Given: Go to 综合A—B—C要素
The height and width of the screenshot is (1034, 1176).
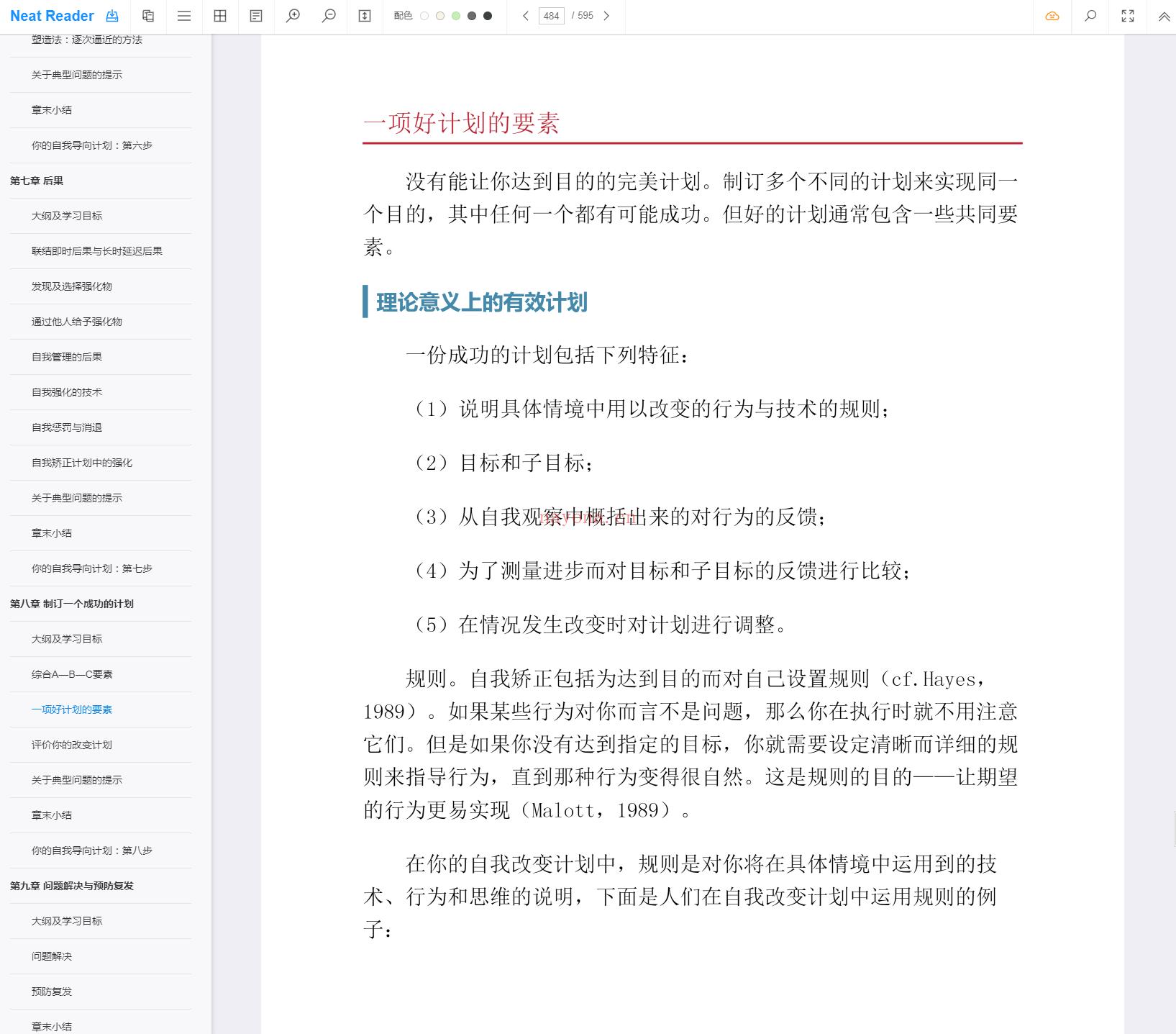Looking at the screenshot, I should pyautogui.click(x=72, y=674).
